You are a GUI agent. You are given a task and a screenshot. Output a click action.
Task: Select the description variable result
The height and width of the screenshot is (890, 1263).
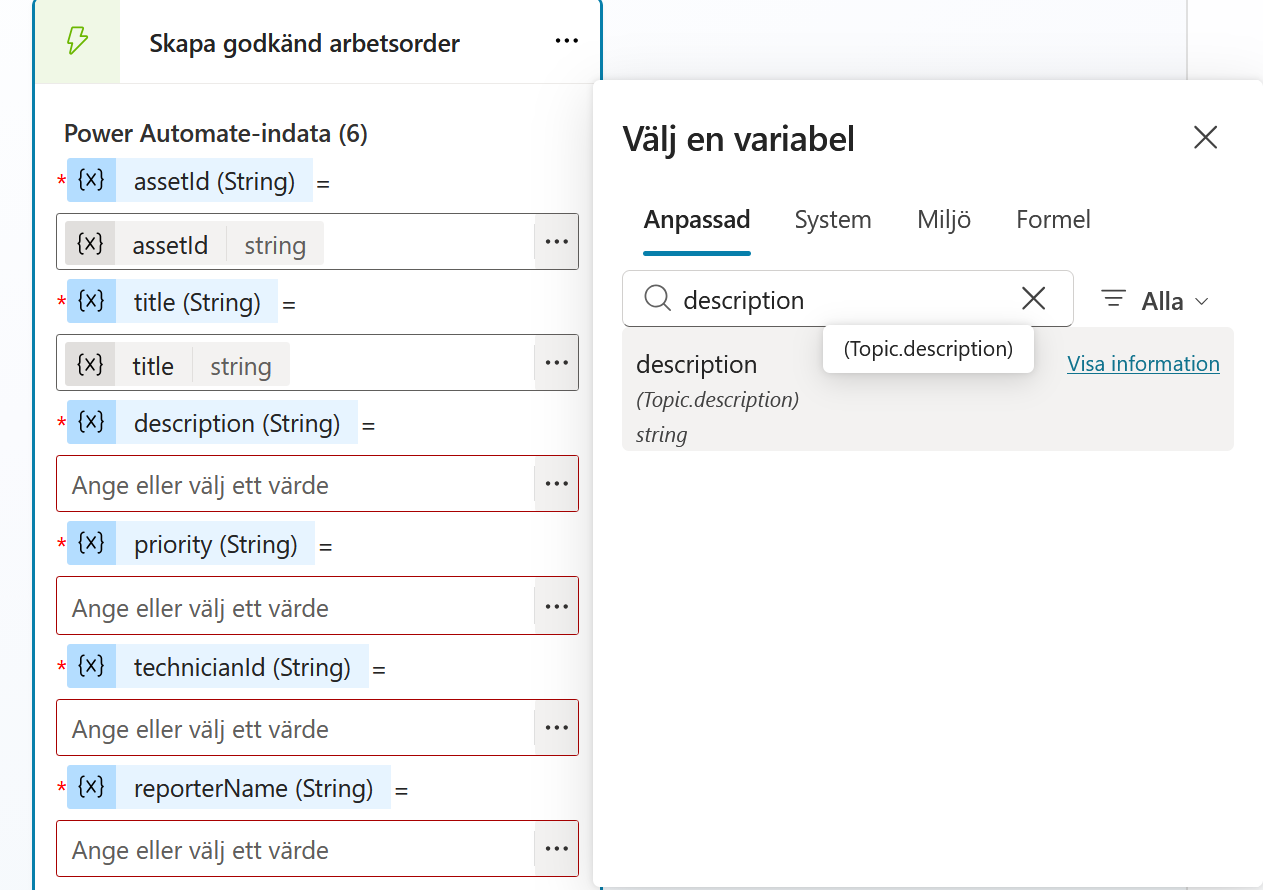click(x=927, y=389)
